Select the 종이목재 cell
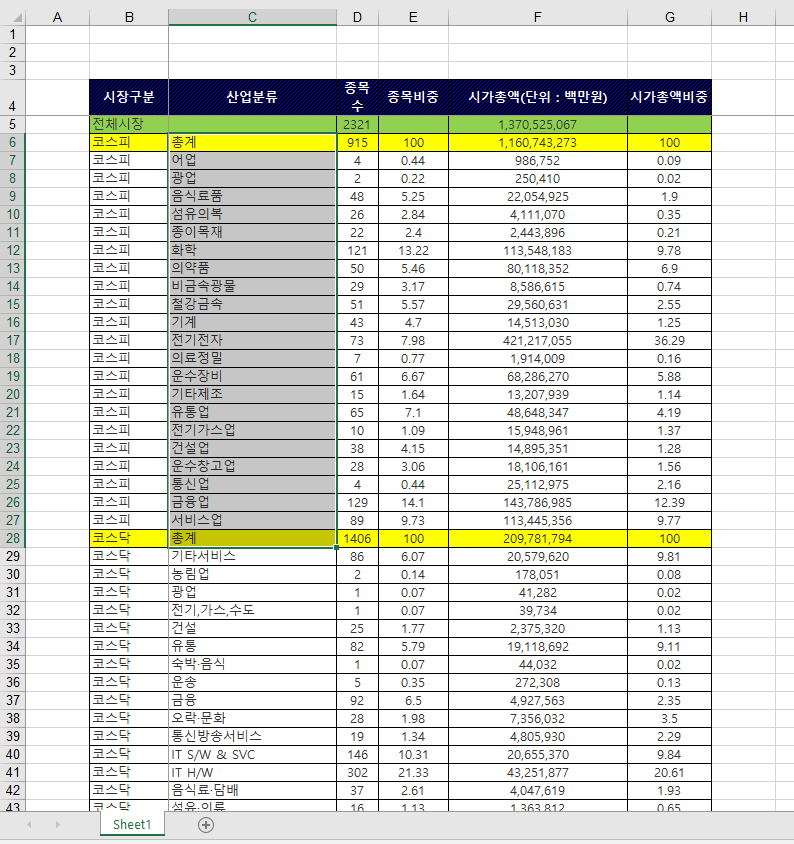794x844 pixels. (x=252, y=233)
